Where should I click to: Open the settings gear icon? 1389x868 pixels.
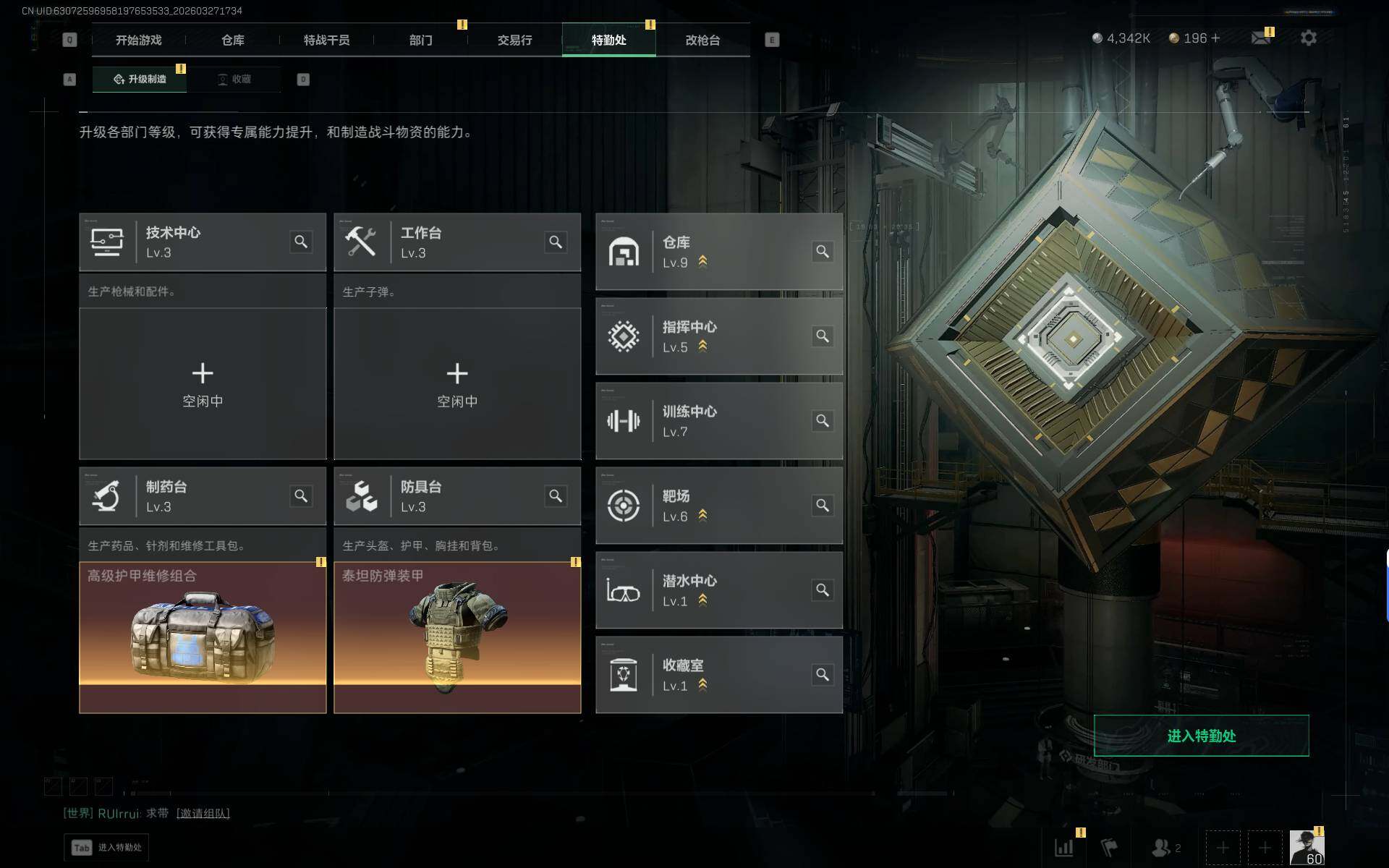click(x=1308, y=38)
